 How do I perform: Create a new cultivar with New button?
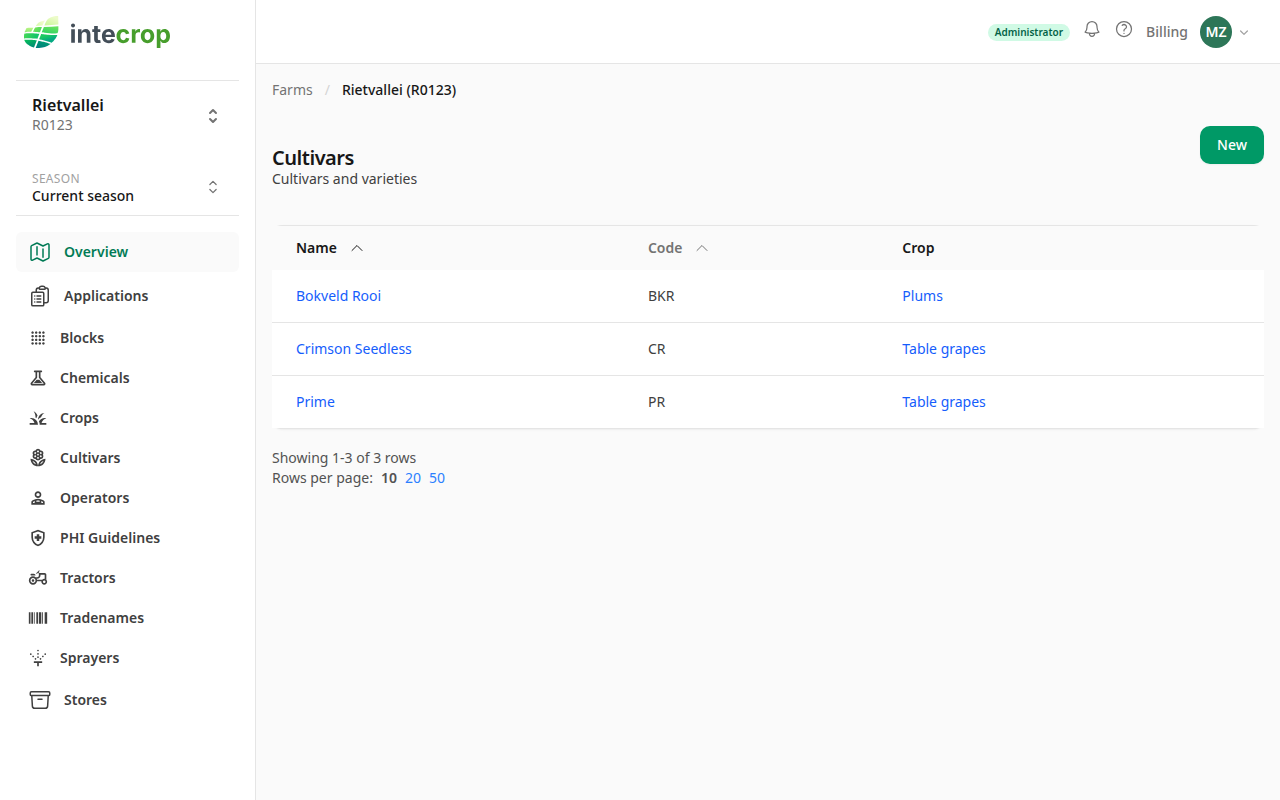coord(1232,145)
